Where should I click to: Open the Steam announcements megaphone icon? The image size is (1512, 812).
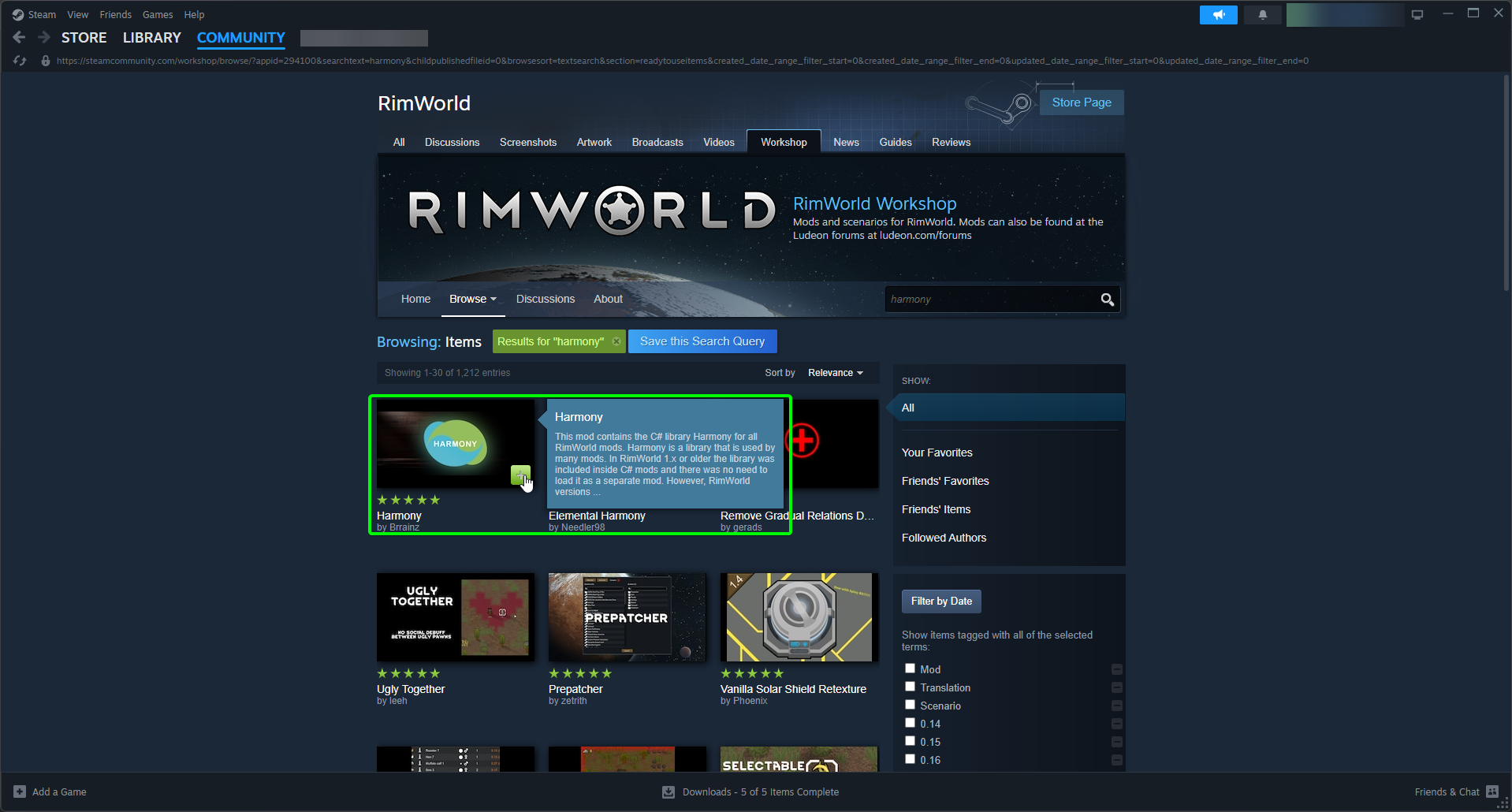(1218, 14)
